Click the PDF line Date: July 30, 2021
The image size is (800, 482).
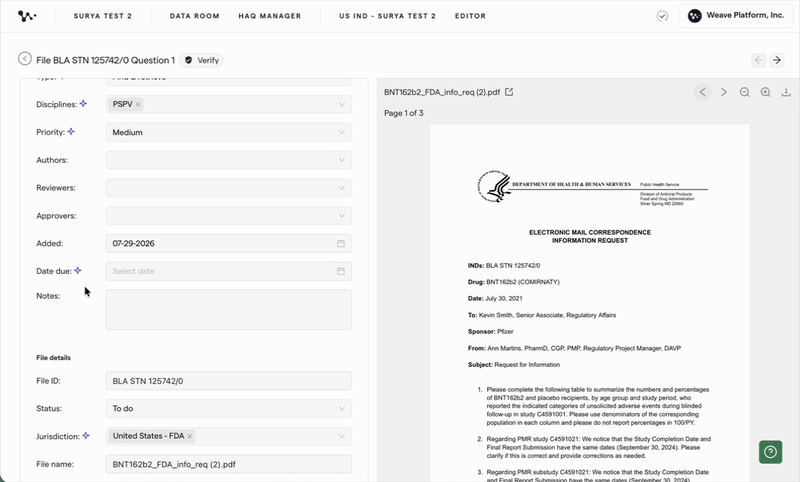[495, 298]
